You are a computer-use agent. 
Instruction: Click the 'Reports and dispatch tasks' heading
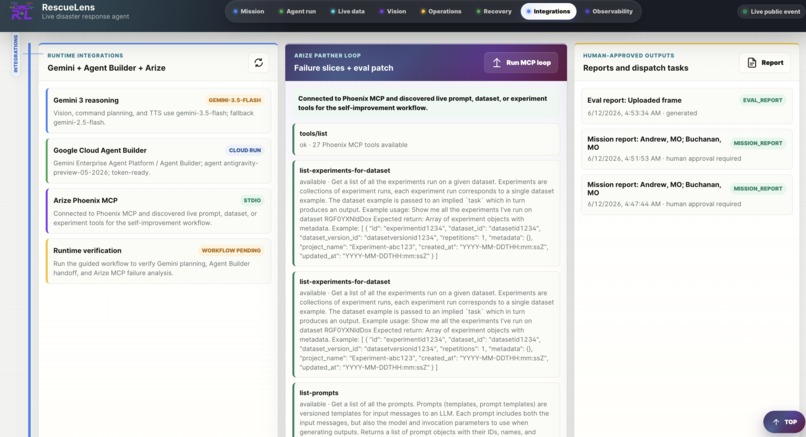[635, 68]
